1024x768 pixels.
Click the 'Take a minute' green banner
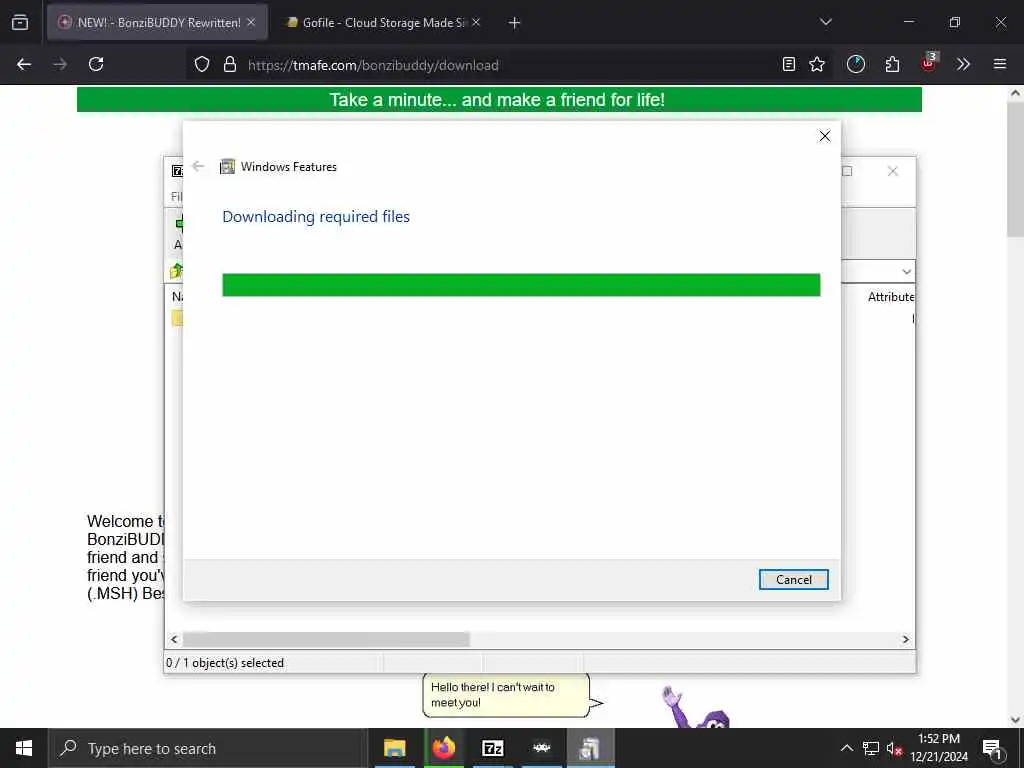coord(499,99)
